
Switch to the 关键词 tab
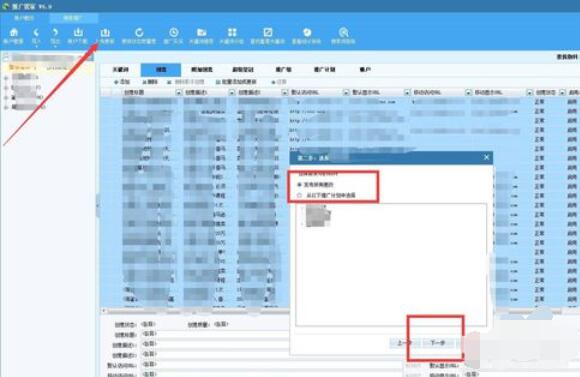coord(121,70)
